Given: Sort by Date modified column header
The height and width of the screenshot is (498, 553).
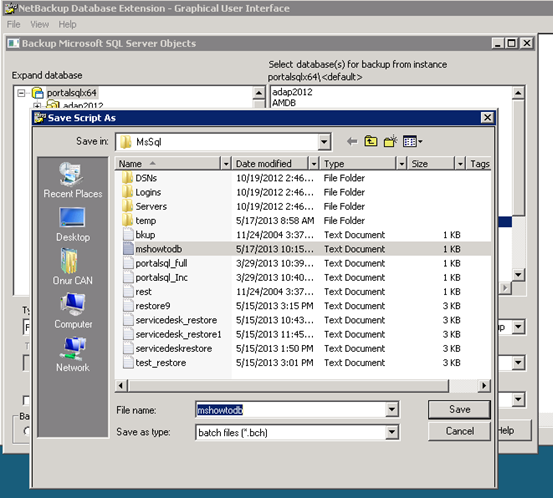Looking at the screenshot, I should point(271,164).
